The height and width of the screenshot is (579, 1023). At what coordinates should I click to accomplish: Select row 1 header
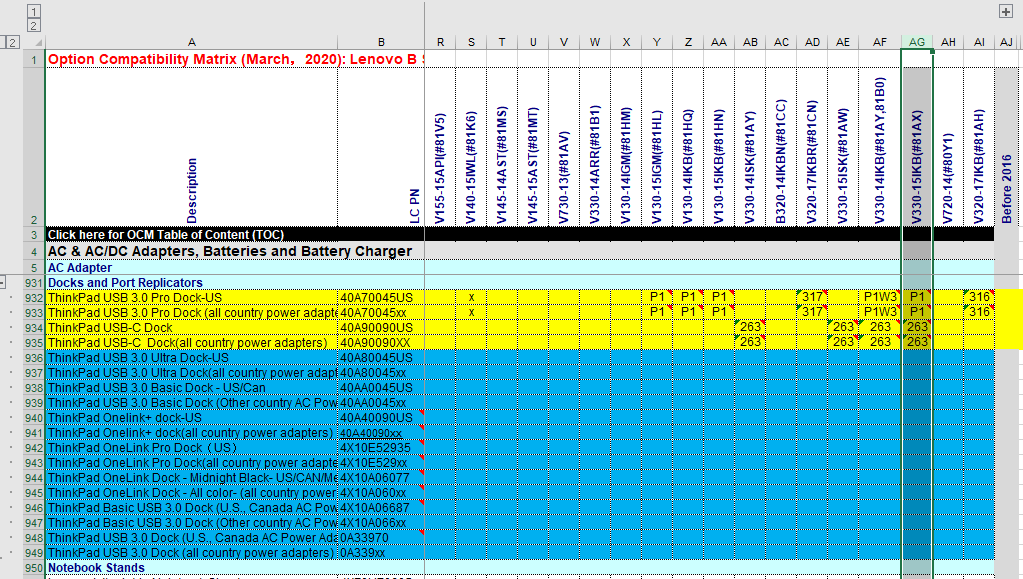click(34, 59)
